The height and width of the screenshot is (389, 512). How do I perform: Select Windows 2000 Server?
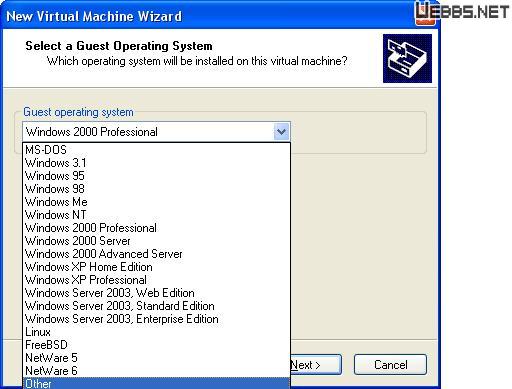(x=157, y=241)
